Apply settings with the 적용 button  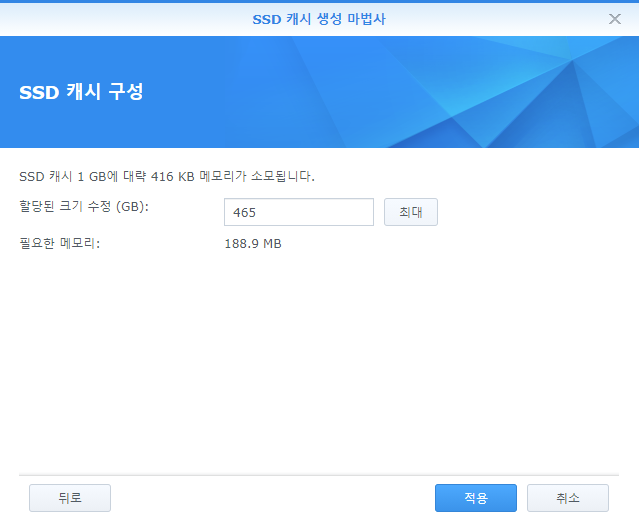[x=476, y=498]
